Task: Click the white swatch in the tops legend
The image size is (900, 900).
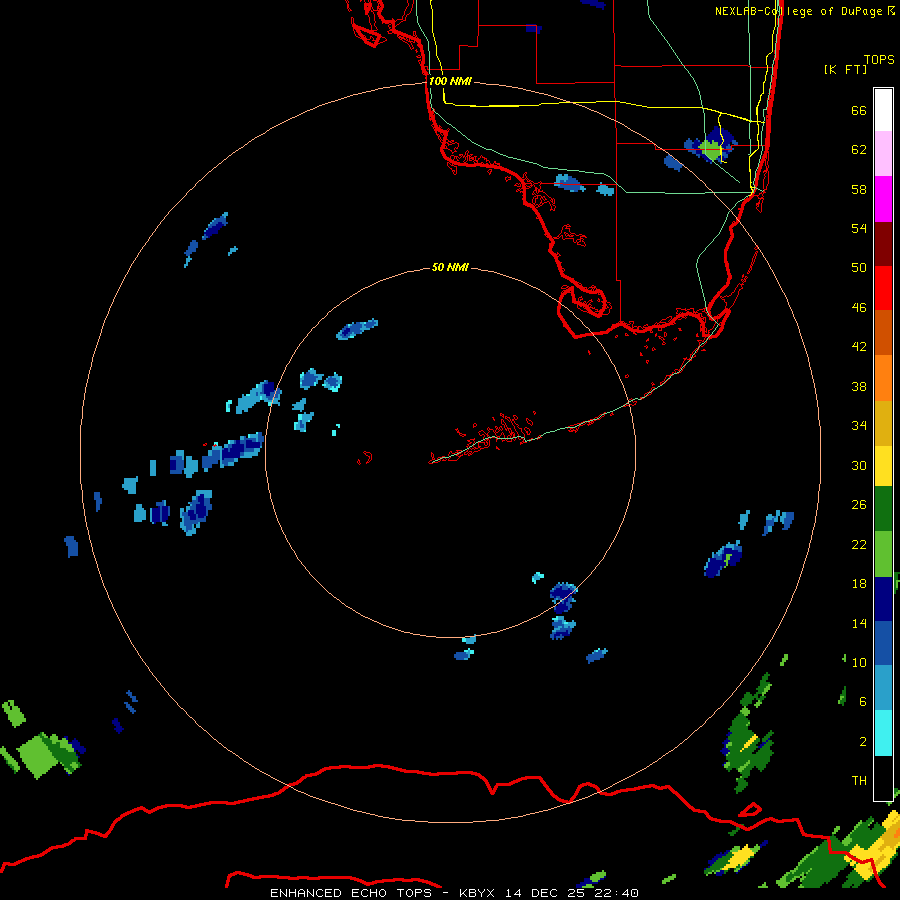Action: (x=883, y=110)
